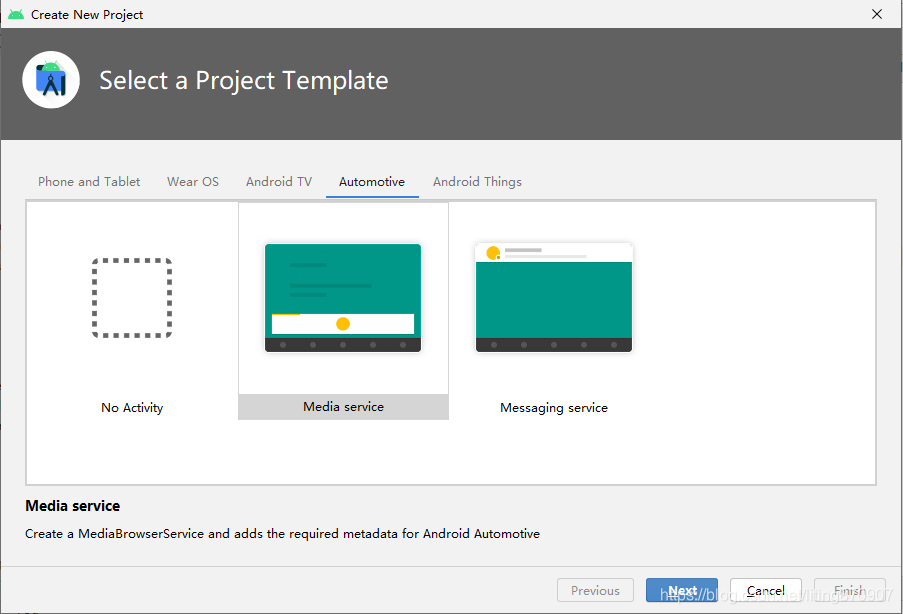
Task: Click the Automotive tab
Action: (x=372, y=181)
